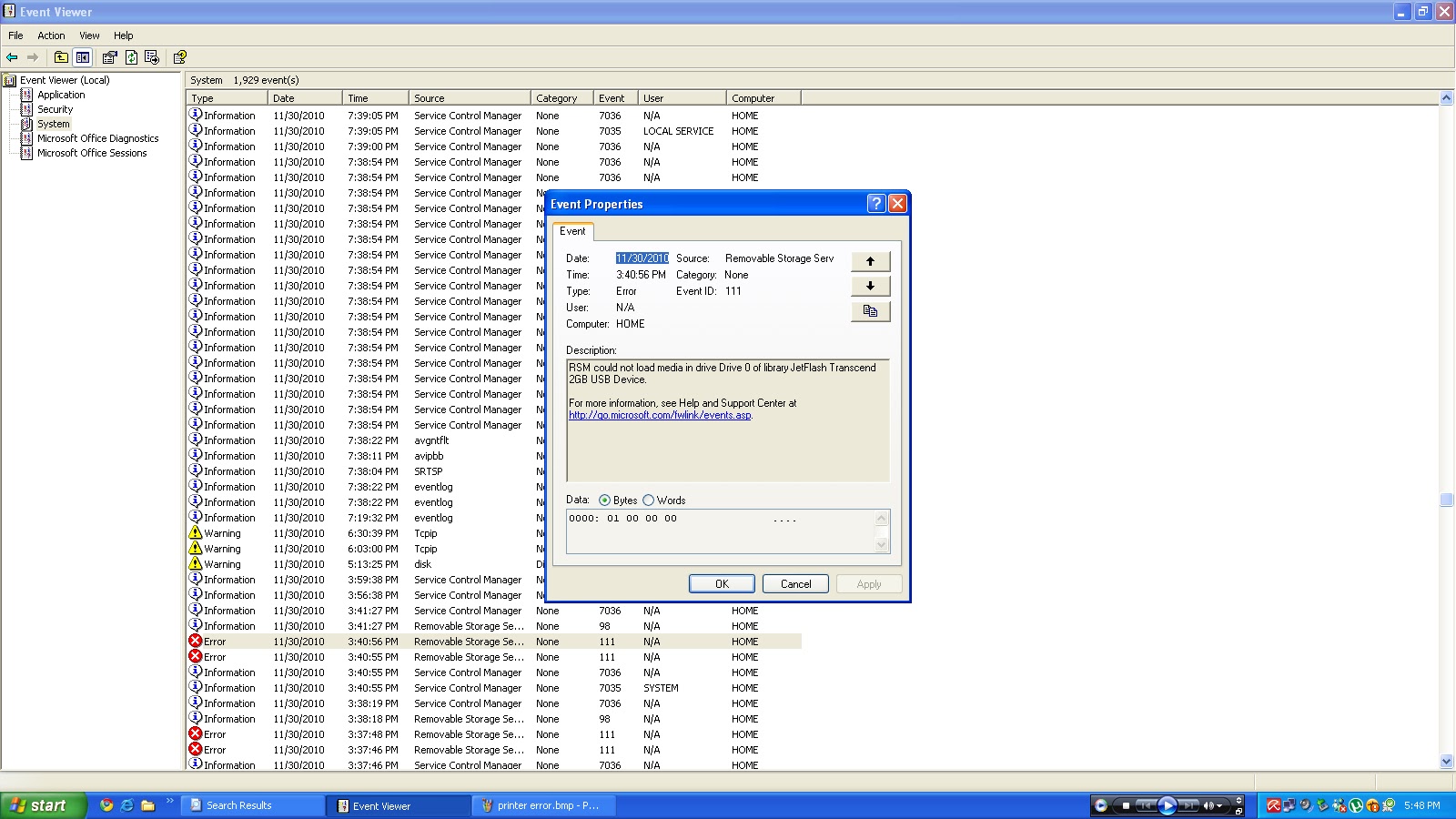Click the network connection tray icon
This screenshot has width=1456, height=819.
point(1290,805)
